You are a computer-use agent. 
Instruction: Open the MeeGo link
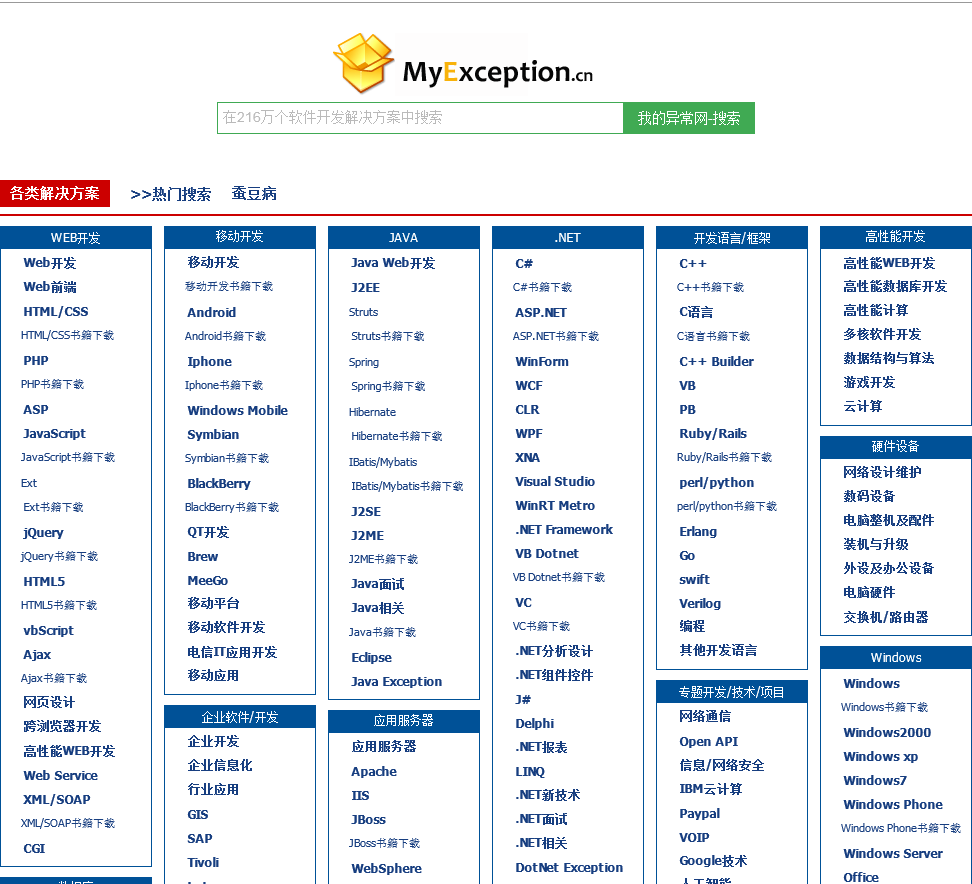[208, 580]
